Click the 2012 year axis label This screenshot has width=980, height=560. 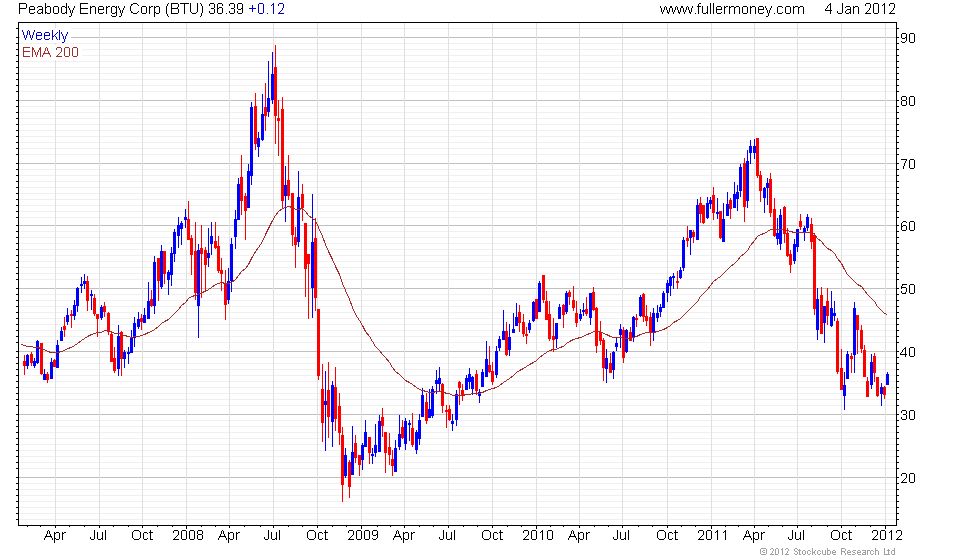(x=887, y=536)
